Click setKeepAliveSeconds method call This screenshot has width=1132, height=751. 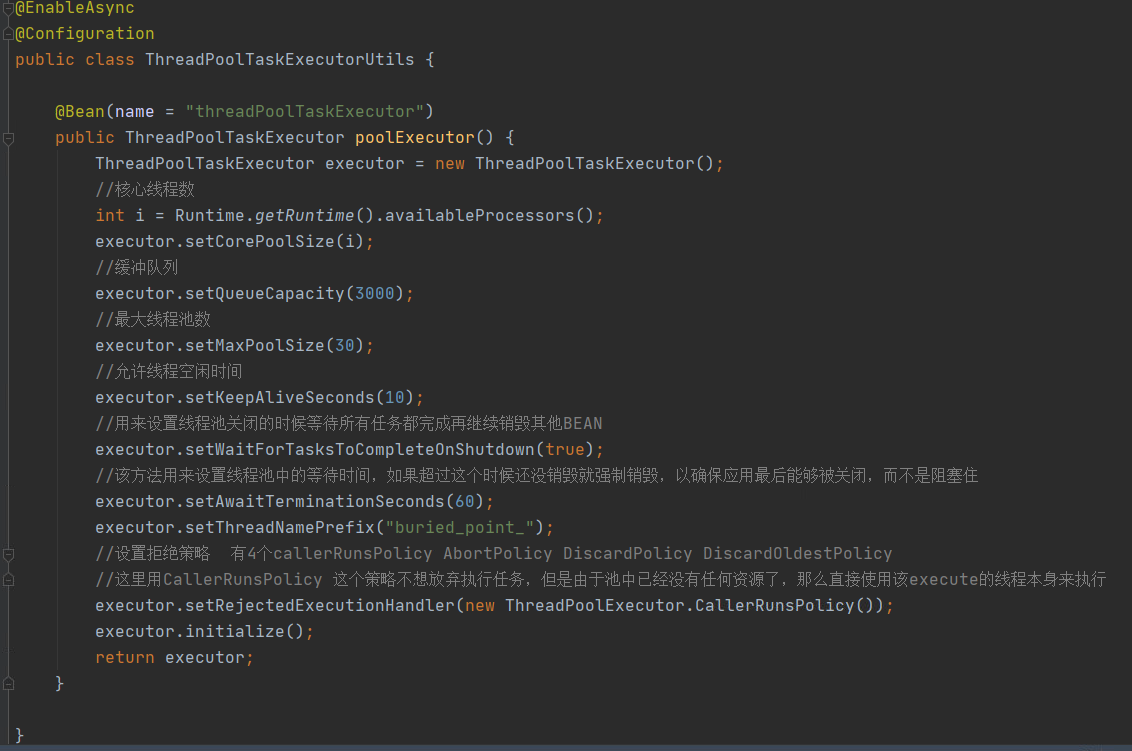coord(278,398)
